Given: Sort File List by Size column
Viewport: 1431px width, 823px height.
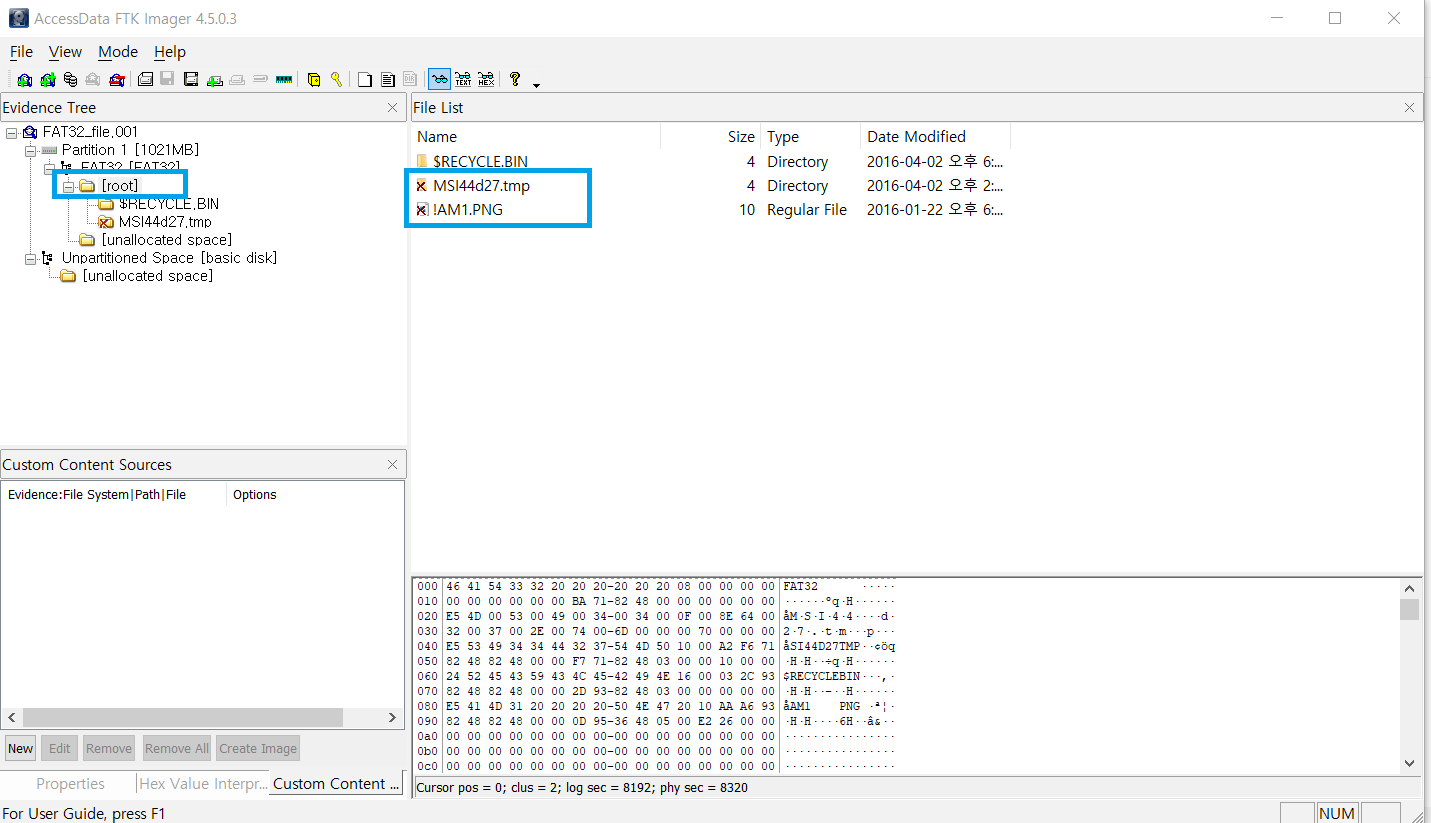Looking at the screenshot, I should pyautogui.click(x=710, y=137).
